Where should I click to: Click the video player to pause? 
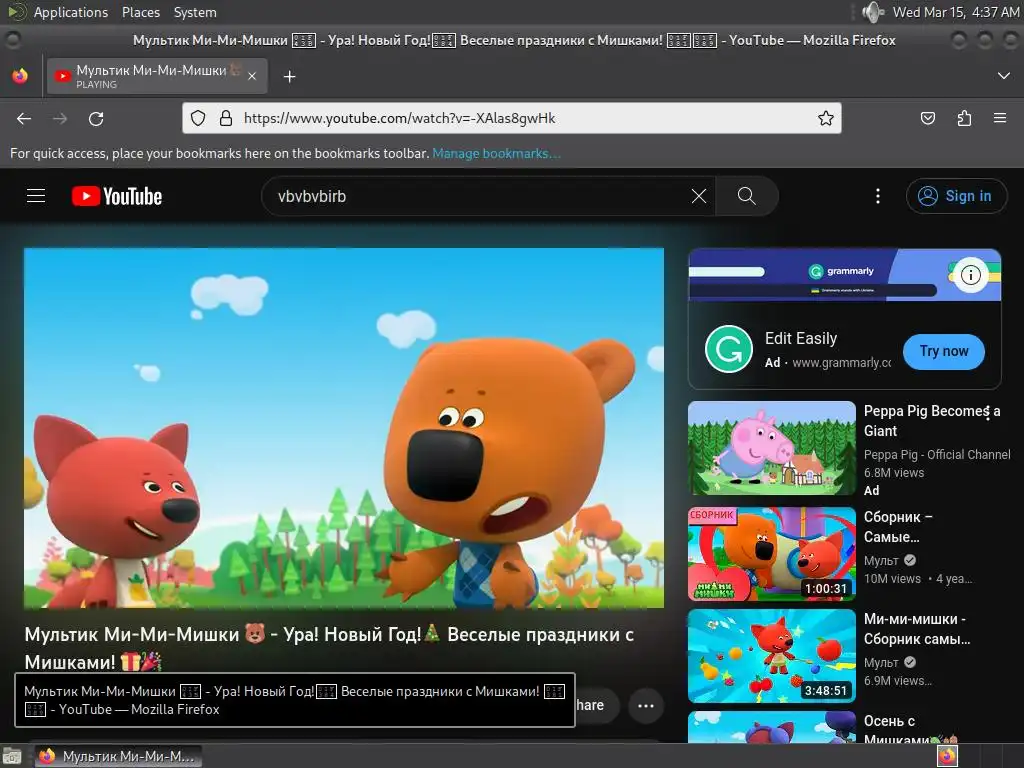coord(344,428)
